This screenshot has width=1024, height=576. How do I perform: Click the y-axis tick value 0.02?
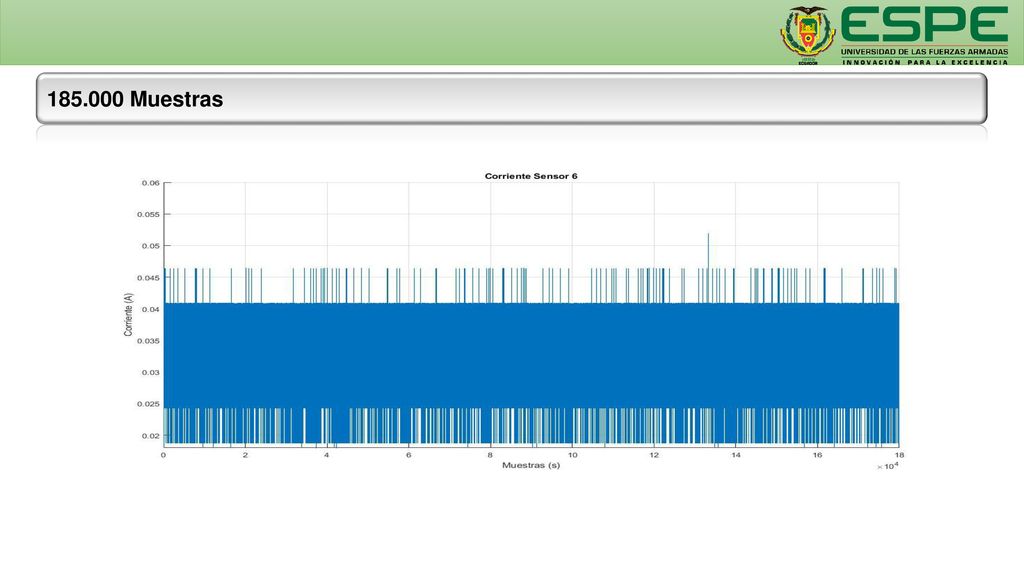click(151, 436)
